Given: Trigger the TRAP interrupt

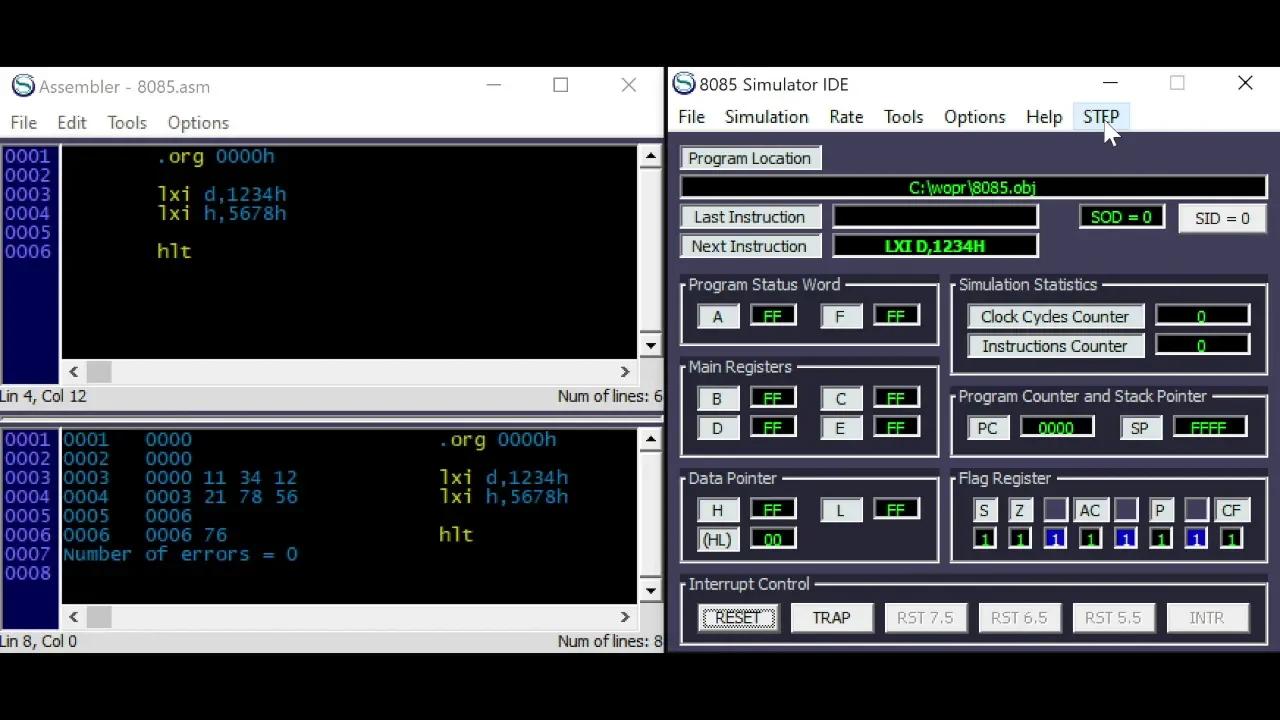Looking at the screenshot, I should [831, 617].
